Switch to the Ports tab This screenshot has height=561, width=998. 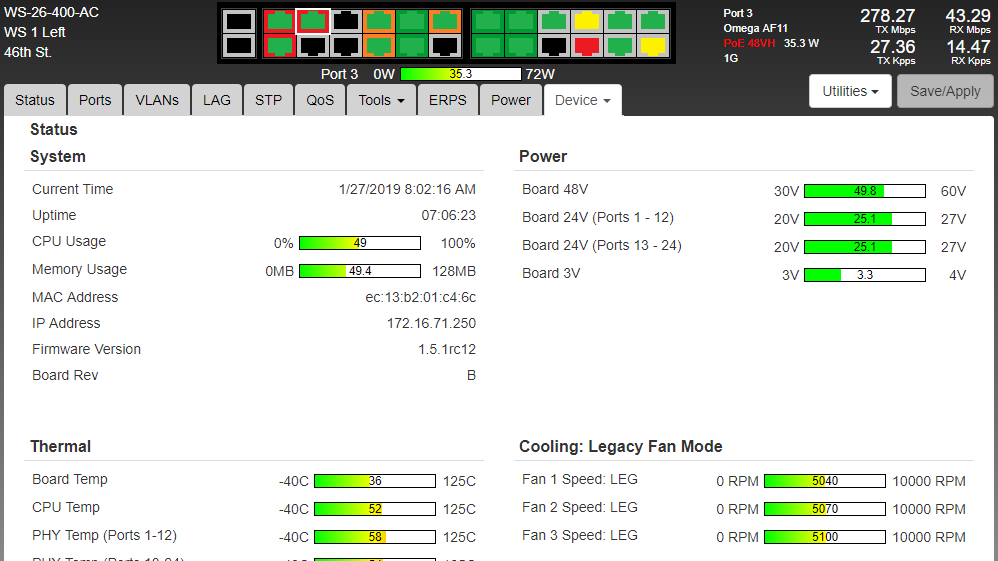pyautogui.click(x=95, y=100)
